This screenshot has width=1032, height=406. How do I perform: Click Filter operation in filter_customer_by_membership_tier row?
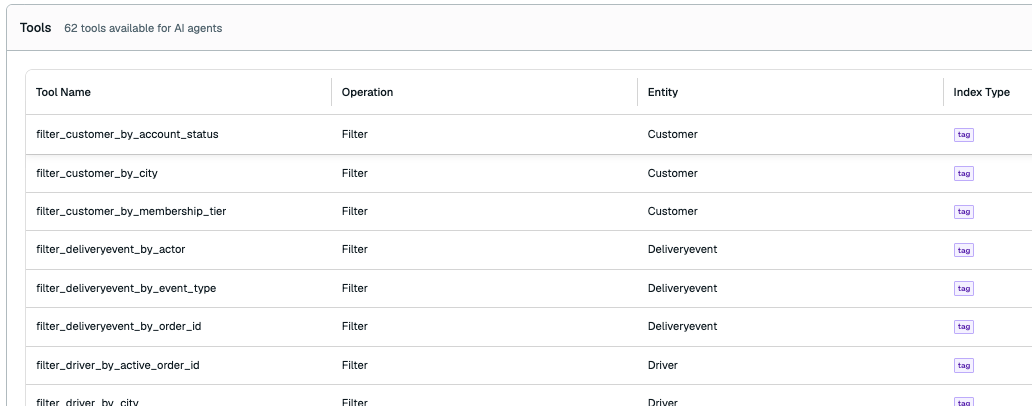pyautogui.click(x=355, y=211)
